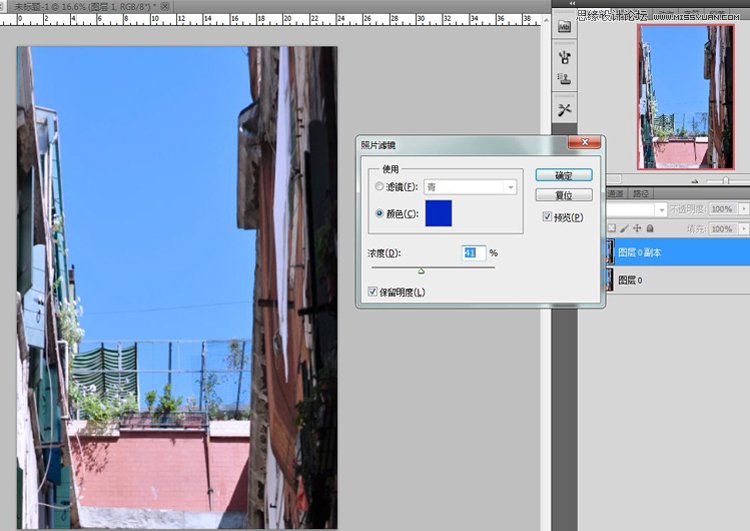Screen dimensions: 750x531
Task: Click the lock all padlock icon
Action: 649,229
